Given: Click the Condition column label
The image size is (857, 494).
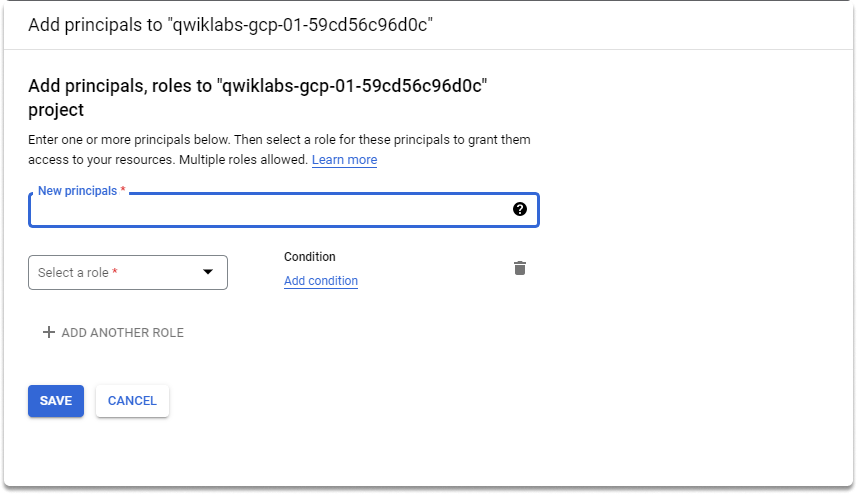Looking at the screenshot, I should (310, 257).
